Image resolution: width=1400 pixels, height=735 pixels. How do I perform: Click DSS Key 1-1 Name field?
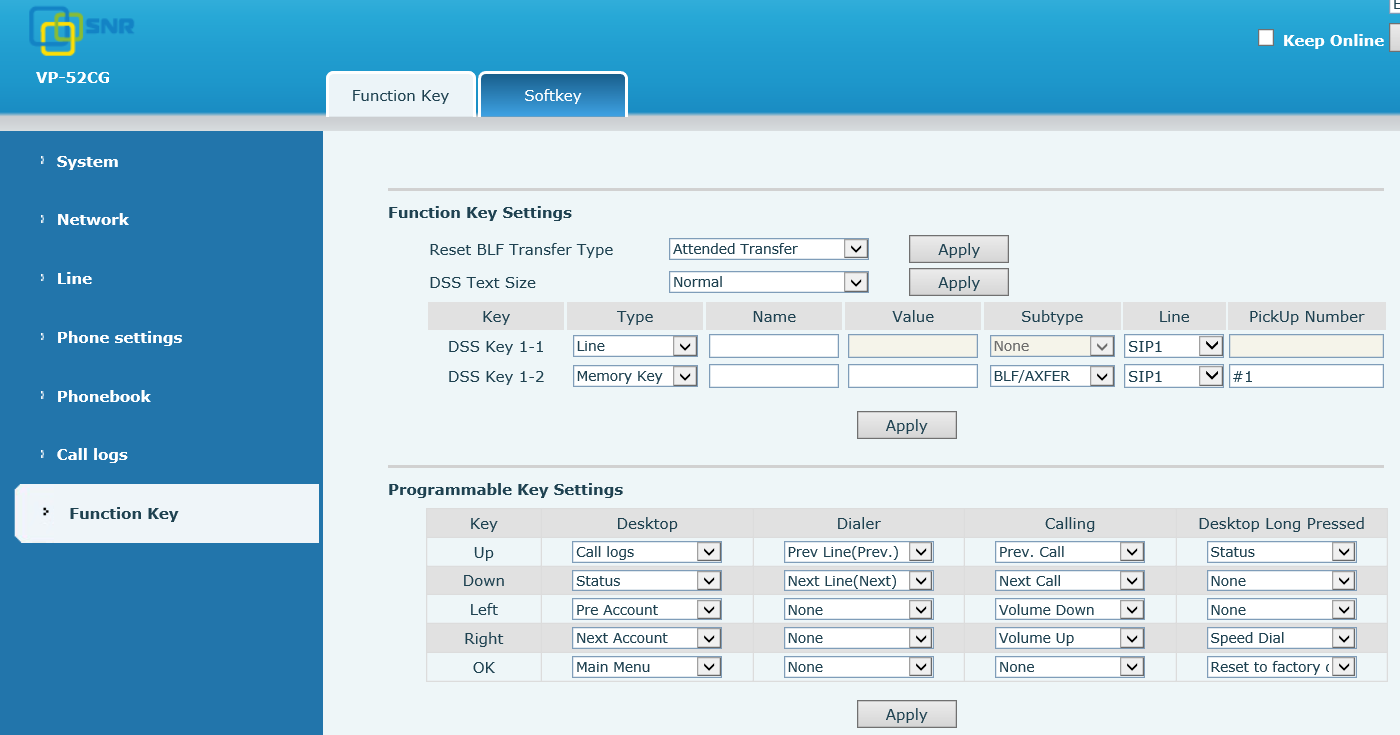(x=773, y=346)
